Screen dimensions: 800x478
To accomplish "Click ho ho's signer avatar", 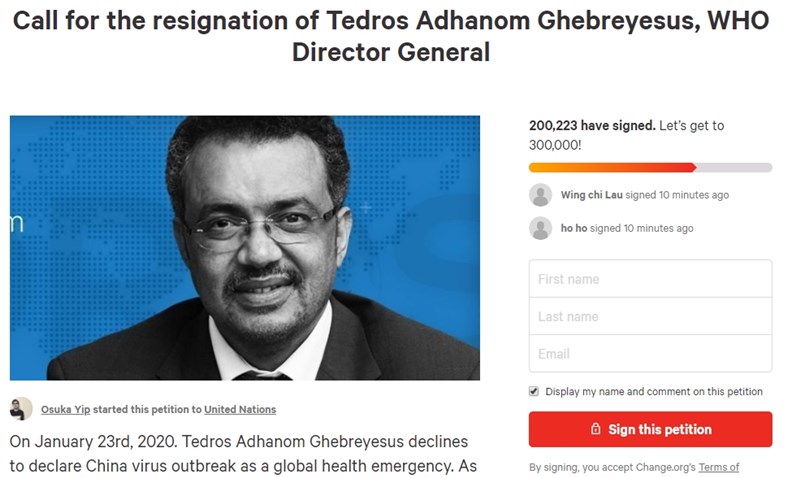I will point(540,229).
